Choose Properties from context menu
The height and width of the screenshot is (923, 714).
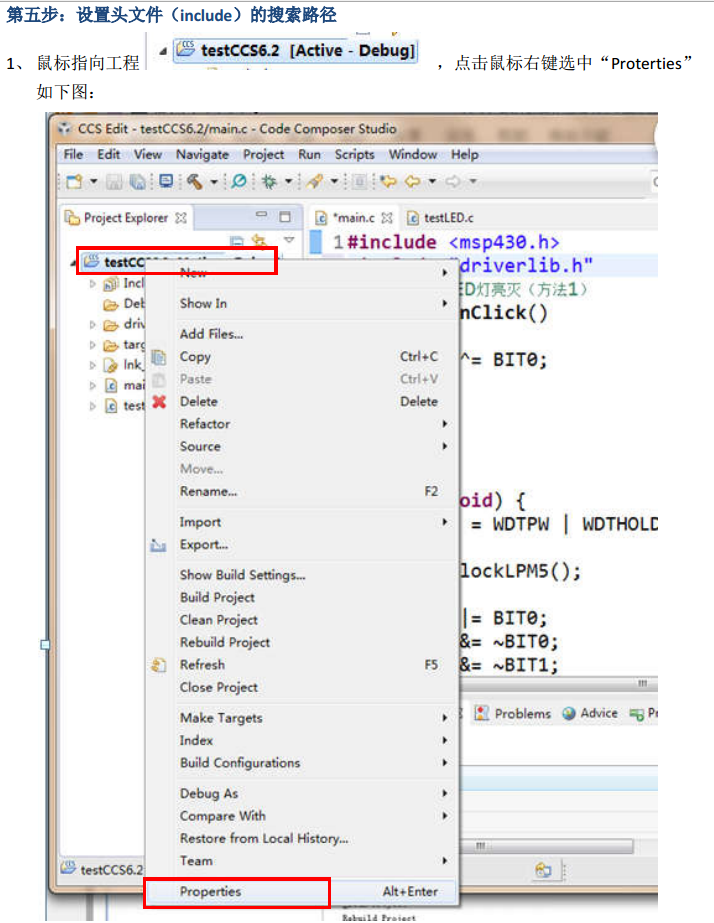(x=301, y=892)
